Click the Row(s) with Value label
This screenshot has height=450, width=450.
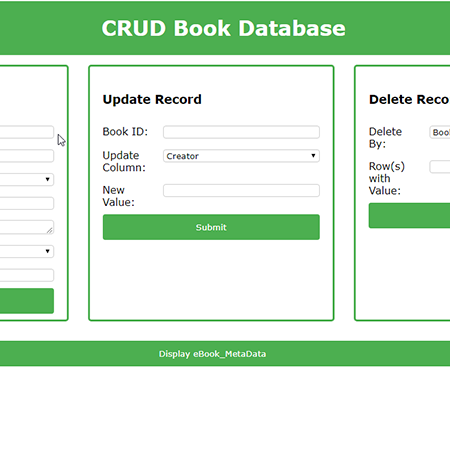pyautogui.click(x=387, y=178)
